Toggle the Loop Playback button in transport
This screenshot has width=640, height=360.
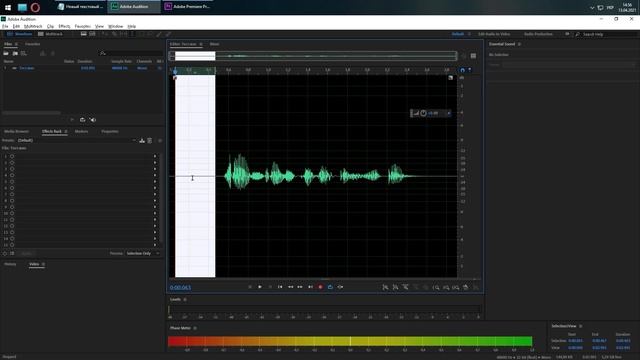click(330, 287)
